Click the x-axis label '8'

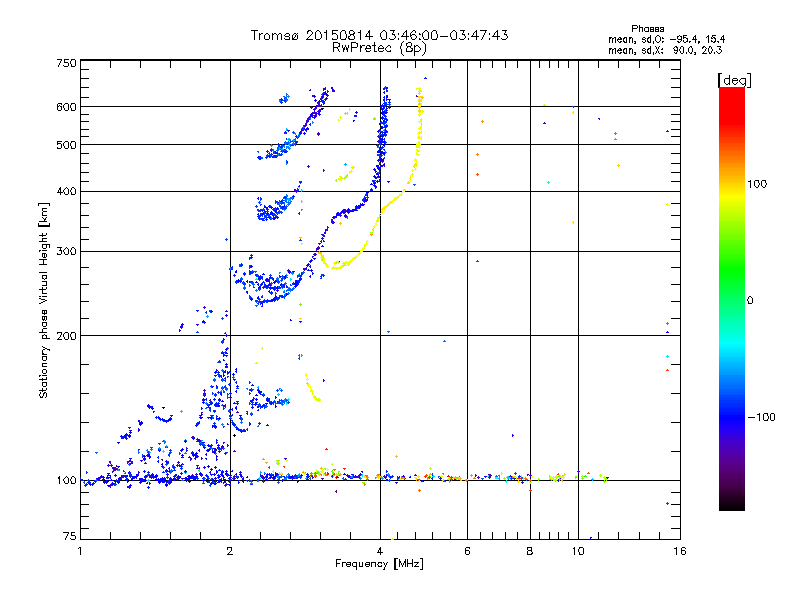click(530, 551)
